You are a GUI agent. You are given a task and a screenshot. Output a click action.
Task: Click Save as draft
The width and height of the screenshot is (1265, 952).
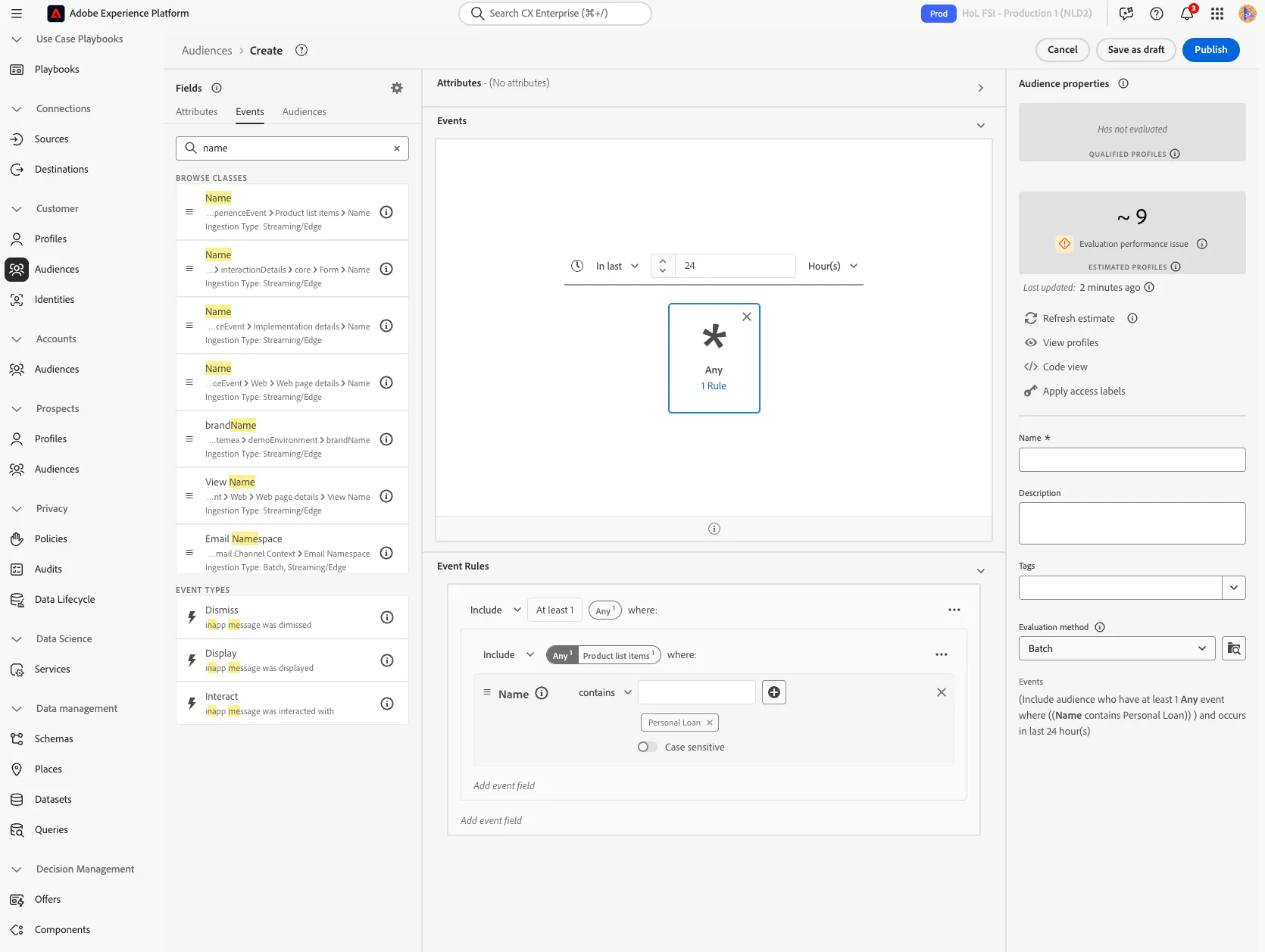point(1136,50)
